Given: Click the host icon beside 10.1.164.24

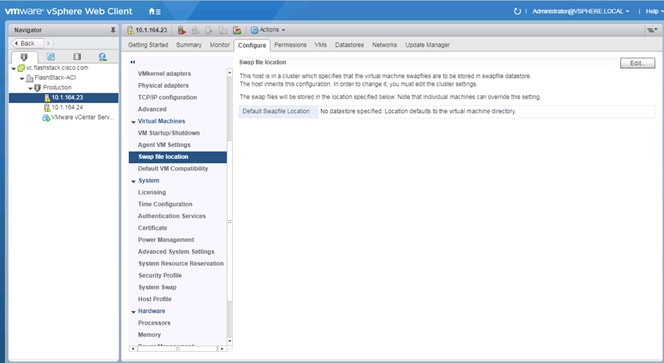Looking at the screenshot, I should [47, 108].
